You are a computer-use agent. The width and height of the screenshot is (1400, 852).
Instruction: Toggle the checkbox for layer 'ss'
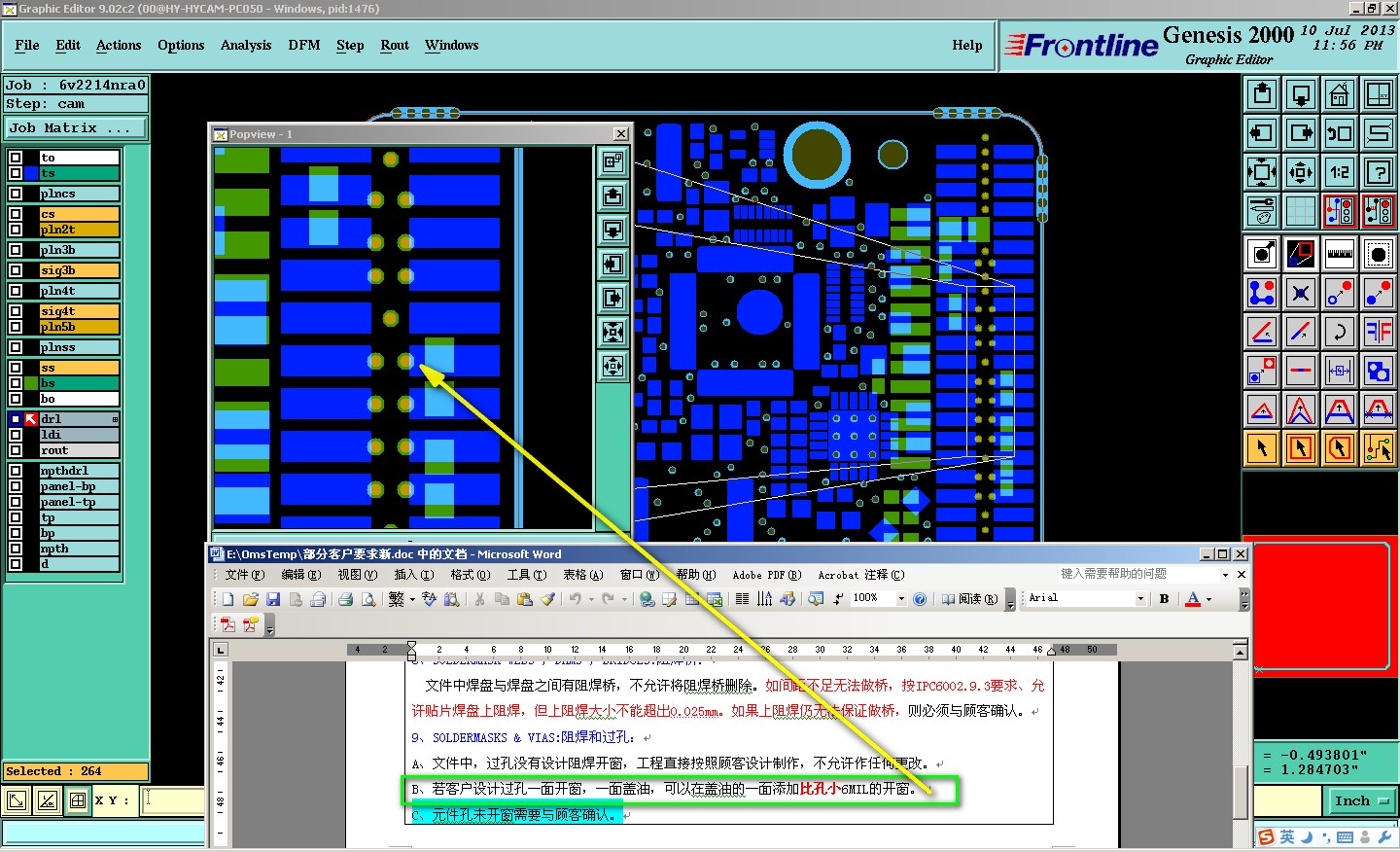pyautogui.click(x=16, y=368)
